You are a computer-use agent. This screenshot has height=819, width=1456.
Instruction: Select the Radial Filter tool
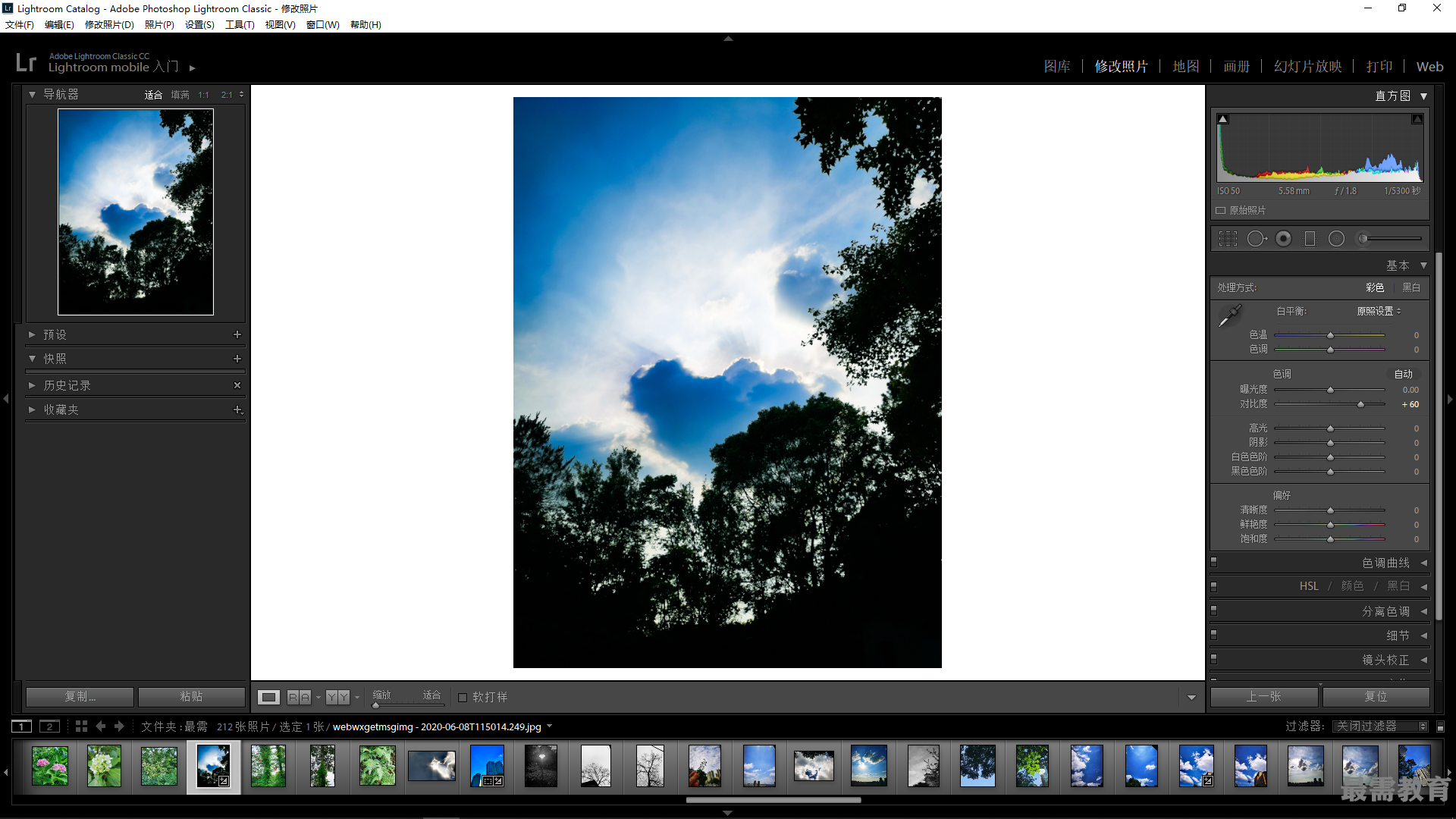(x=1337, y=239)
